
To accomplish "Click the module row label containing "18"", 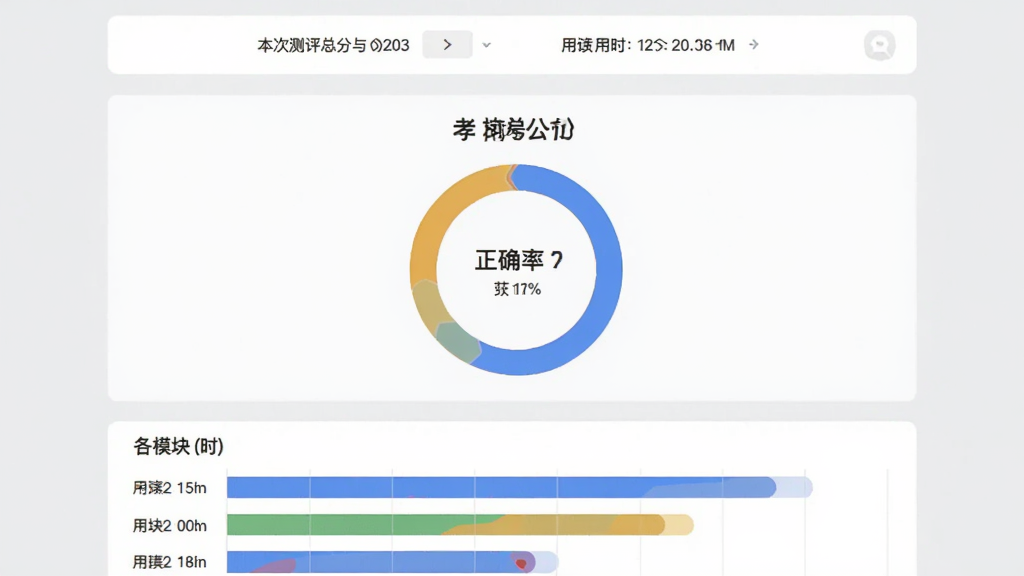I will pyautogui.click(x=170, y=562).
